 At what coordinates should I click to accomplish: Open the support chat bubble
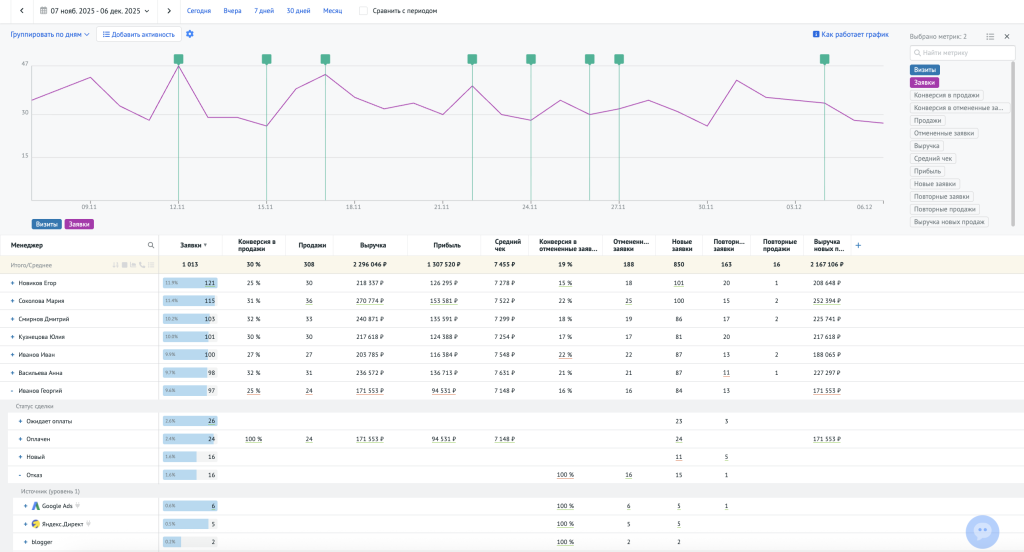coord(982,532)
